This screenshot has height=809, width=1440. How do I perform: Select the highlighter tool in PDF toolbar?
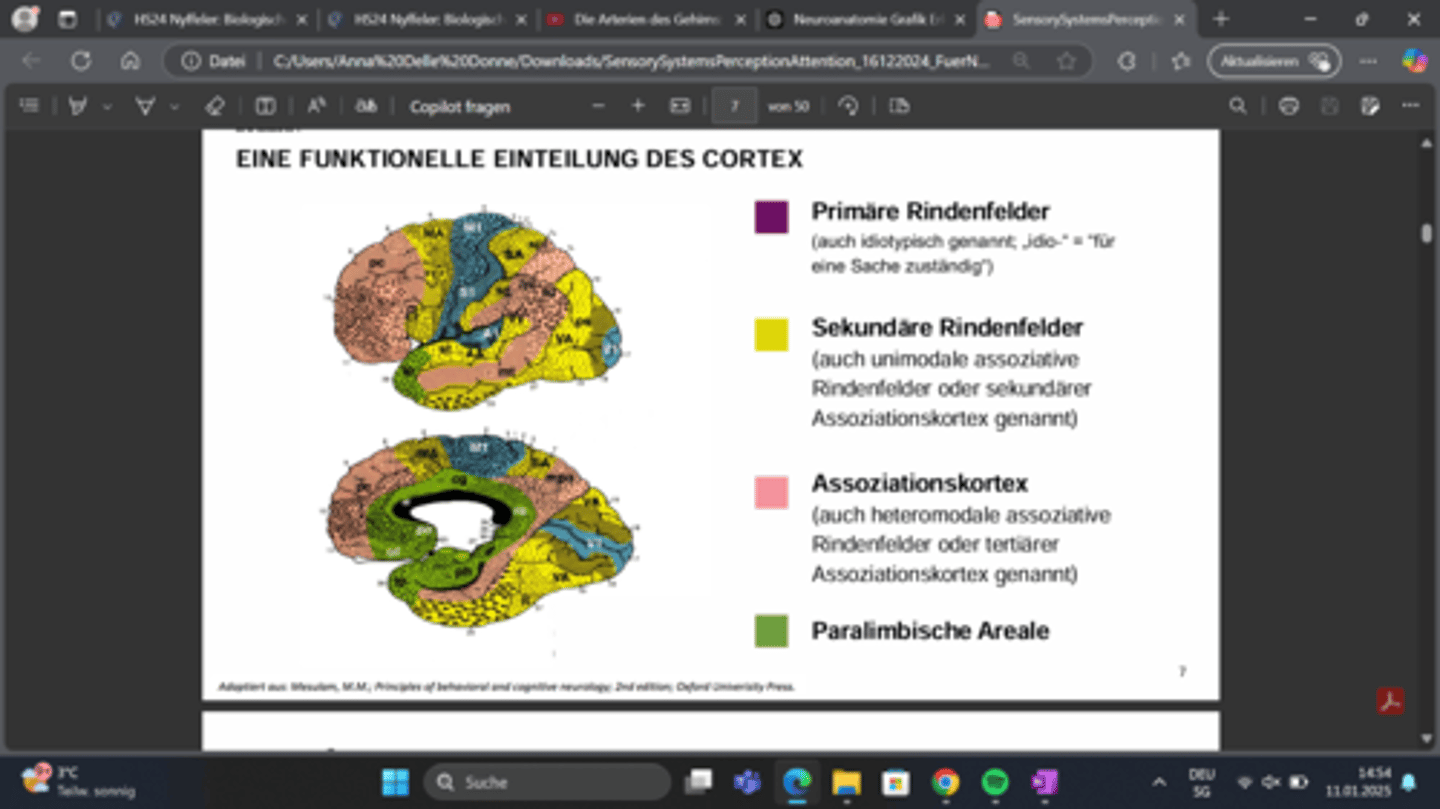[77, 106]
